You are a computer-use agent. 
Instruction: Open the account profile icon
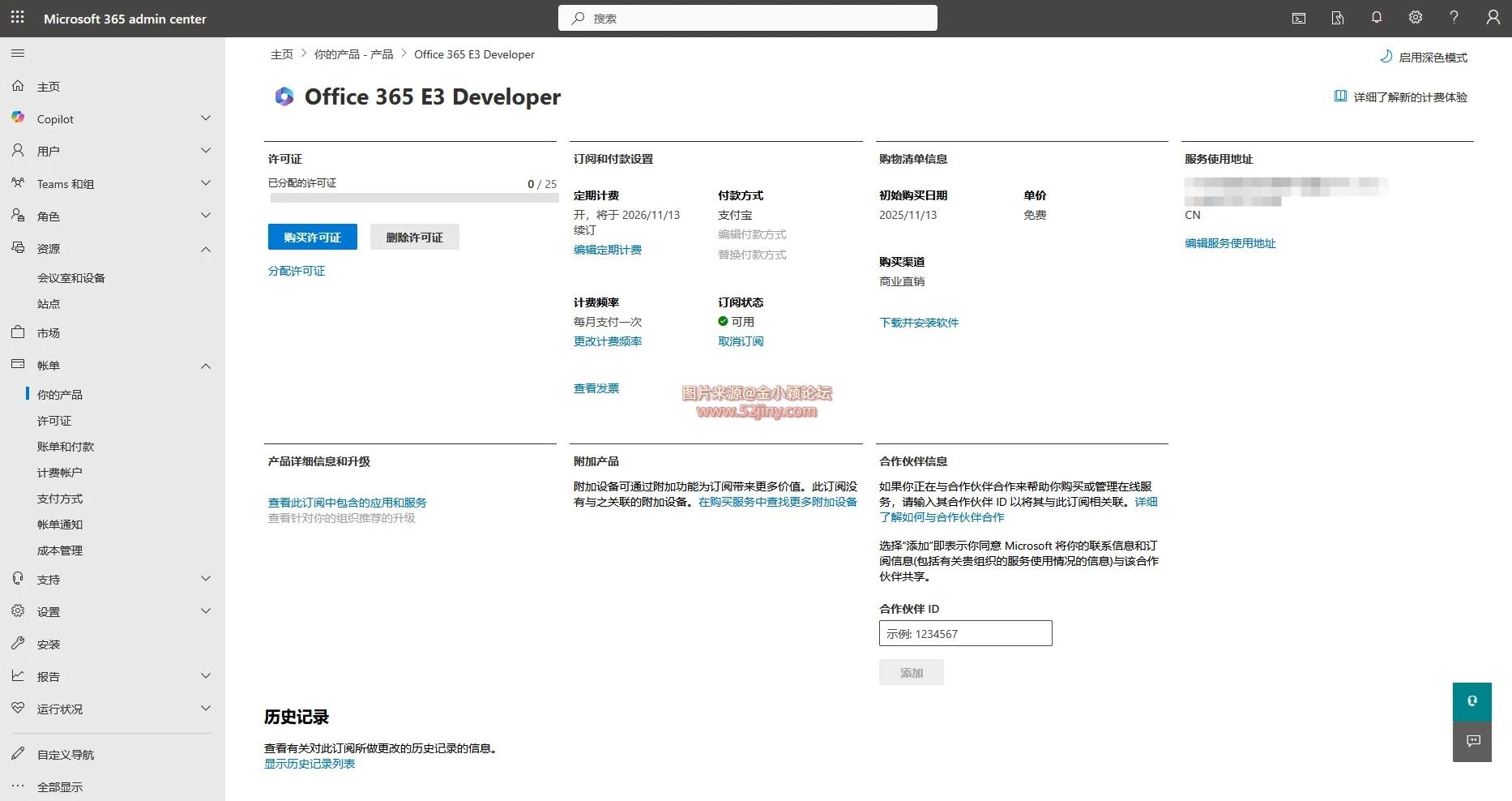point(1493,17)
